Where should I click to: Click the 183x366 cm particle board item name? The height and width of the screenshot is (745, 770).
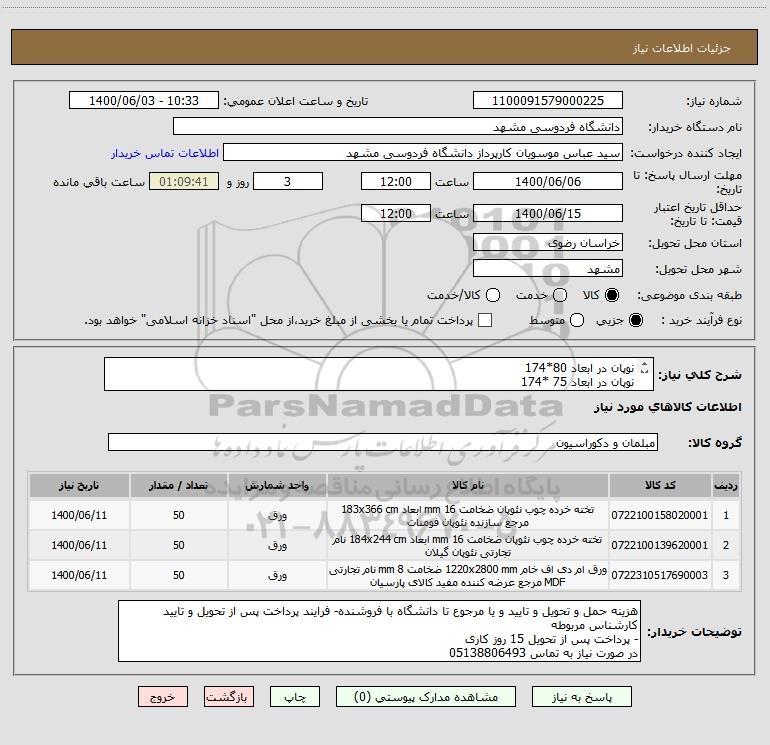coord(468,516)
